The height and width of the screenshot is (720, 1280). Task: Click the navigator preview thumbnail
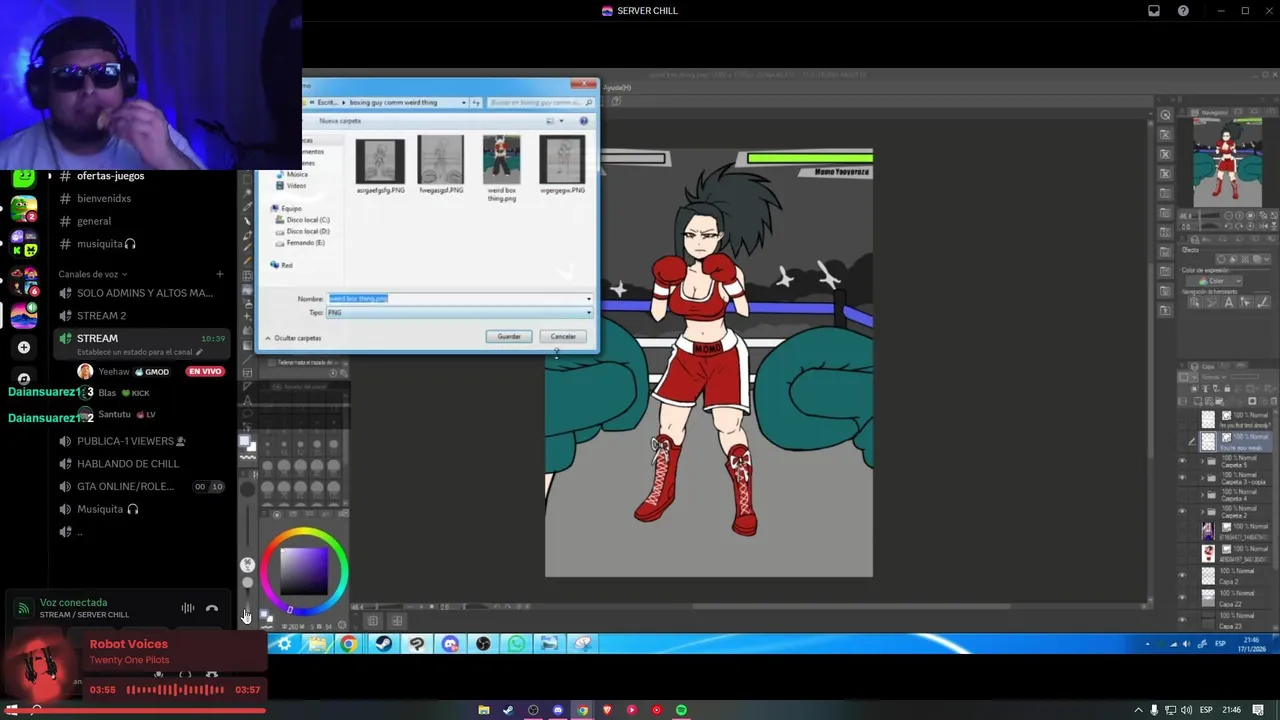(x=1227, y=163)
